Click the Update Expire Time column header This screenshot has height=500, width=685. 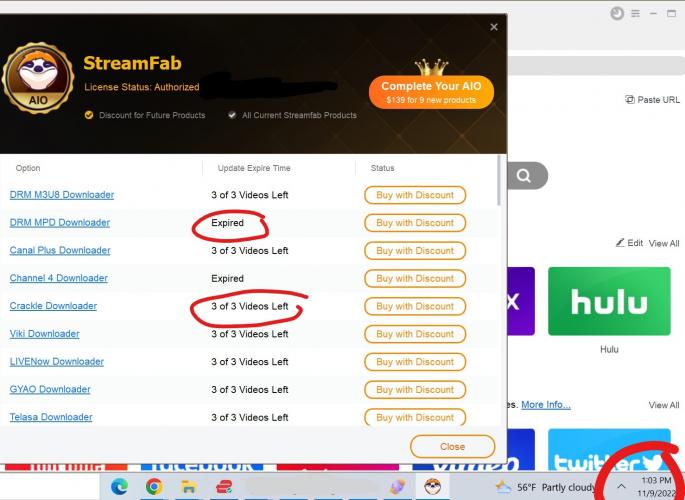point(254,168)
